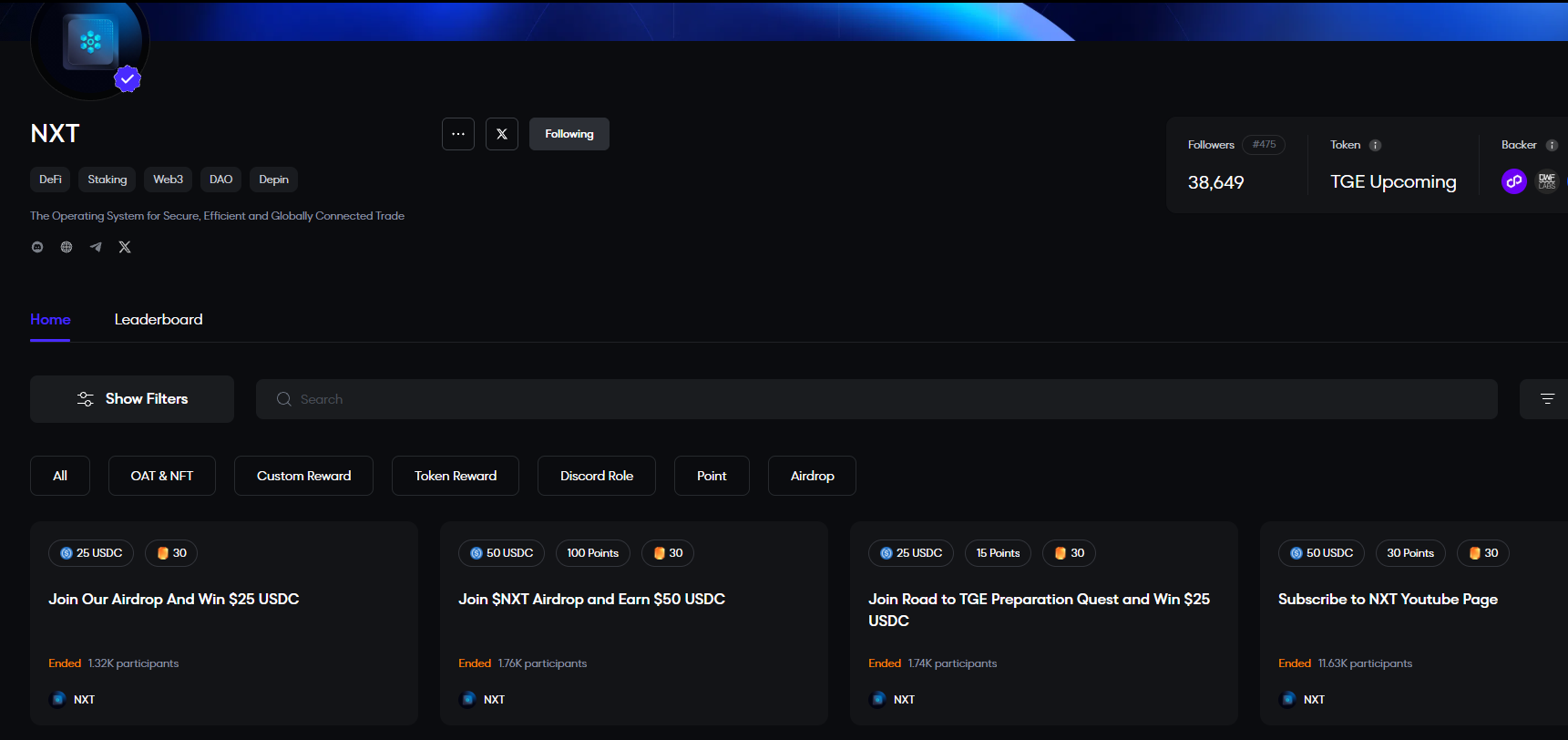Click the small X icon under description

click(125, 247)
